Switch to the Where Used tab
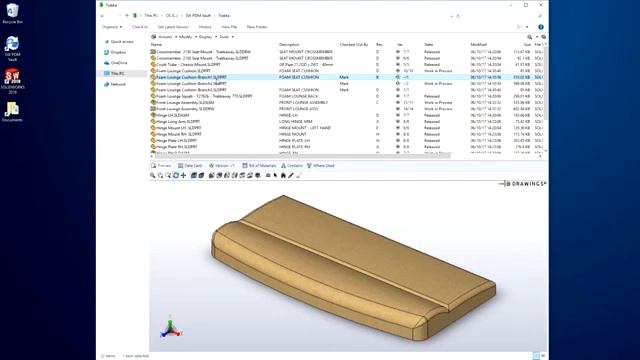Image resolution: width=640 pixels, height=360 pixels. [x=321, y=166]
